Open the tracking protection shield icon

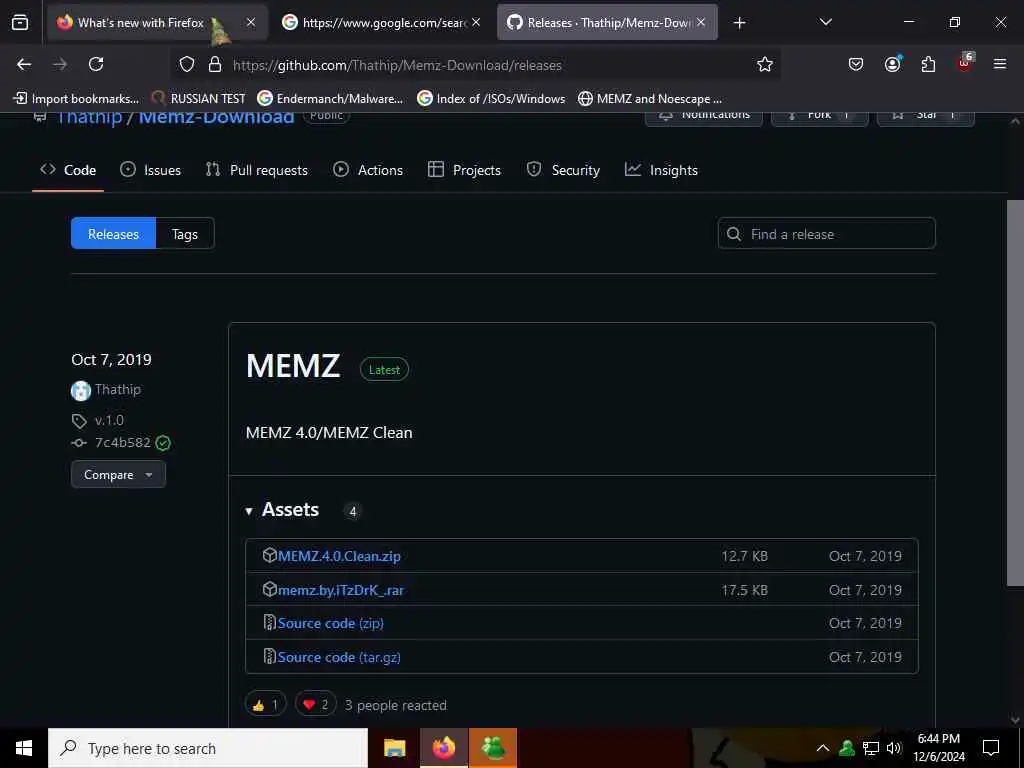(x=187, y=65)
